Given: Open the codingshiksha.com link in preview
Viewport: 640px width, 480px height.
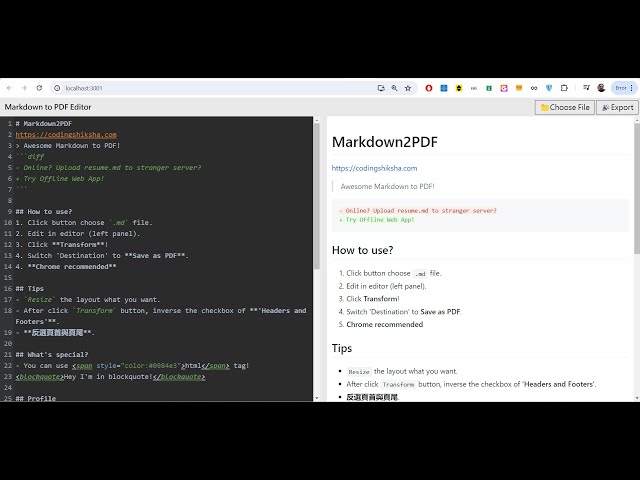Looking at the screenshot, I should click(374, 168).
